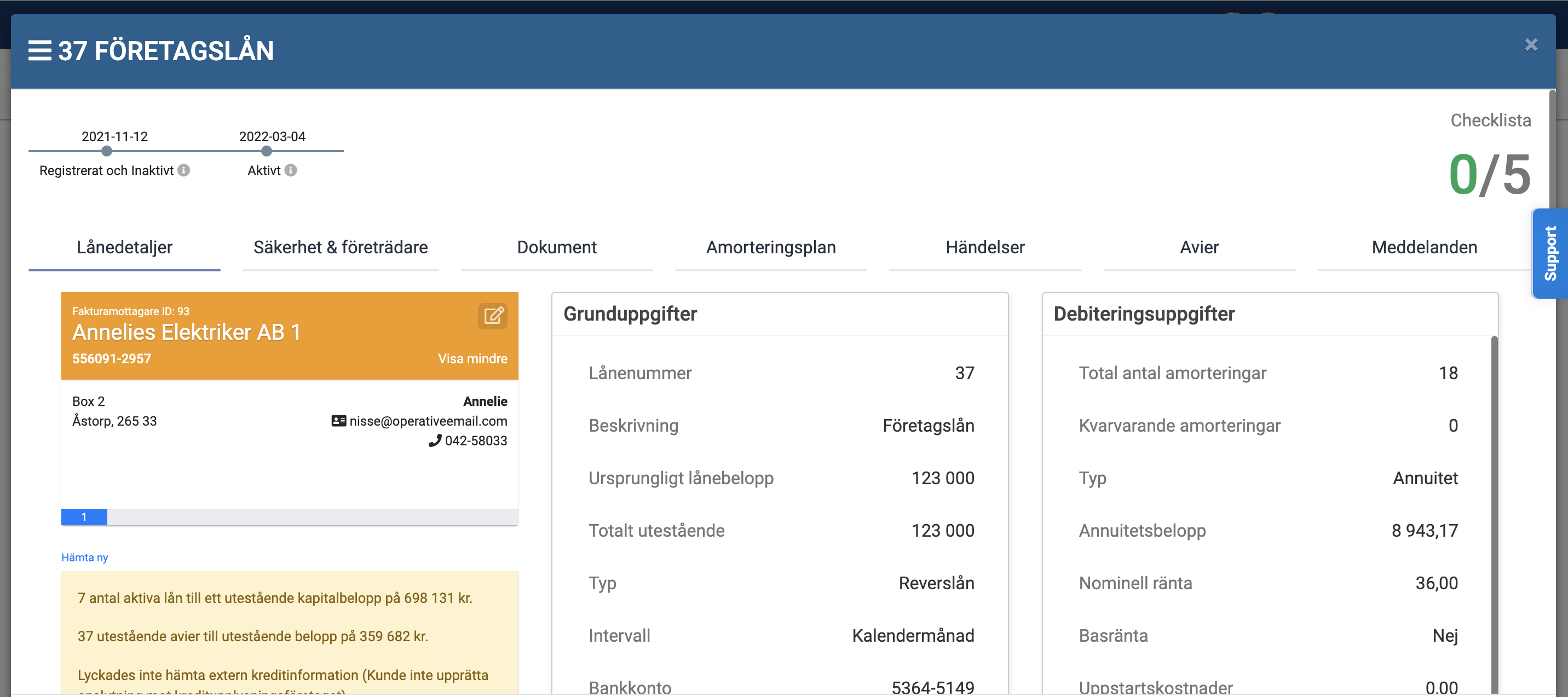Click the email contact card icon

338,421
